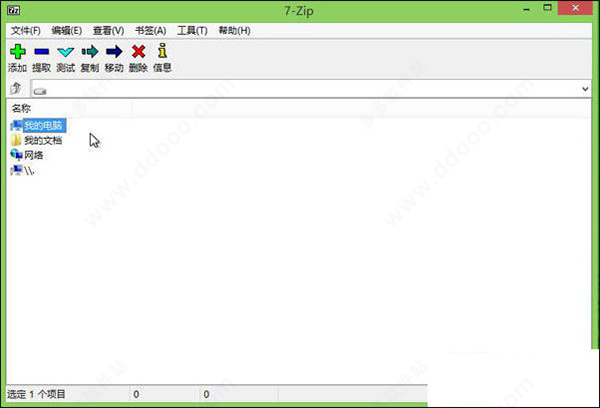Expand the address bar dropdown arrow
This screenshot has height=408, width=600.
[585, 89]
